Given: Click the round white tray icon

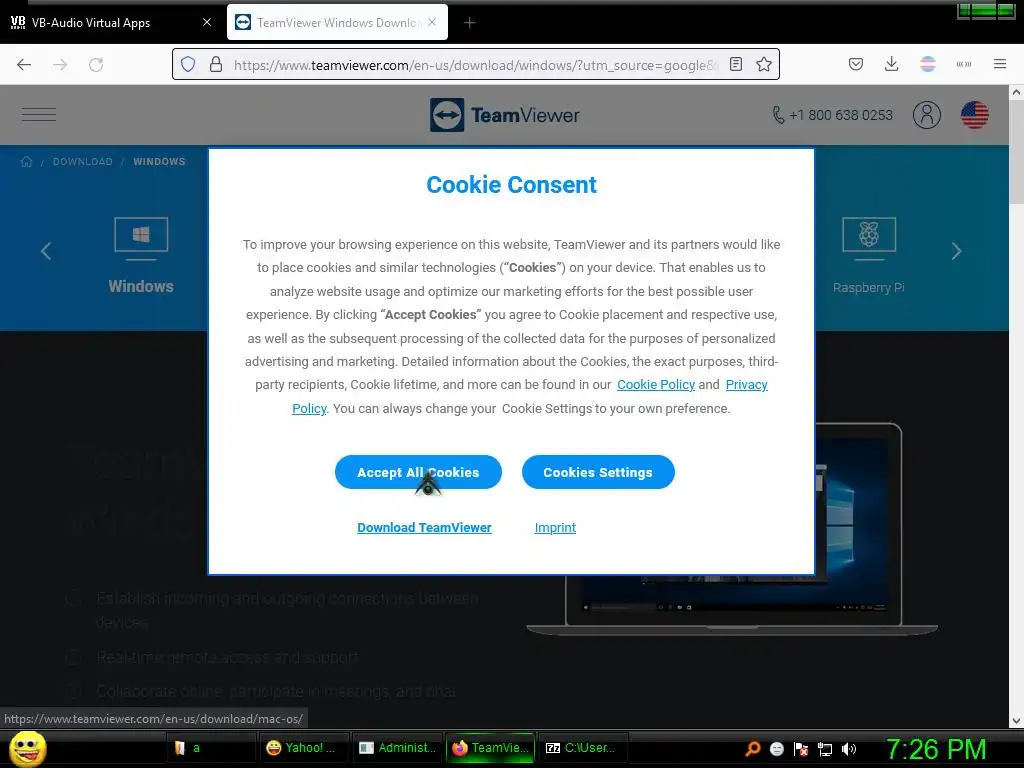Looking at the screenshot, I should click(x=776, y=749).
